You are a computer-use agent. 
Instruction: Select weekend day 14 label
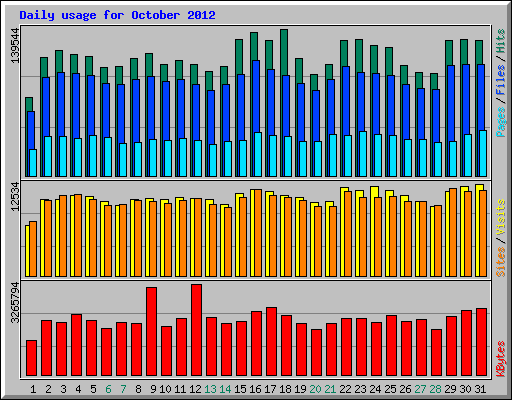coord(225,389)
